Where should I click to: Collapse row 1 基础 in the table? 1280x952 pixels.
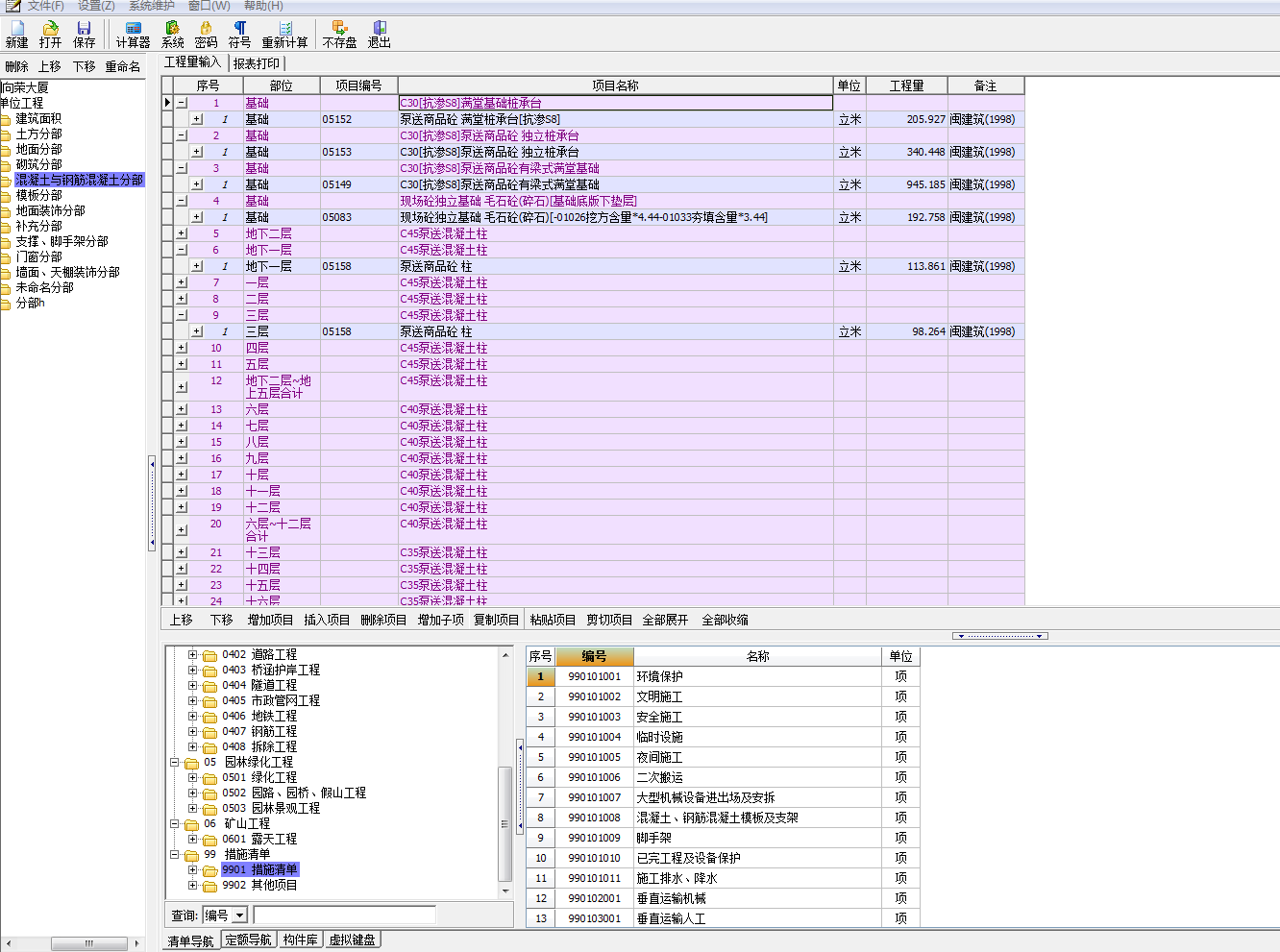coord(181,103)
